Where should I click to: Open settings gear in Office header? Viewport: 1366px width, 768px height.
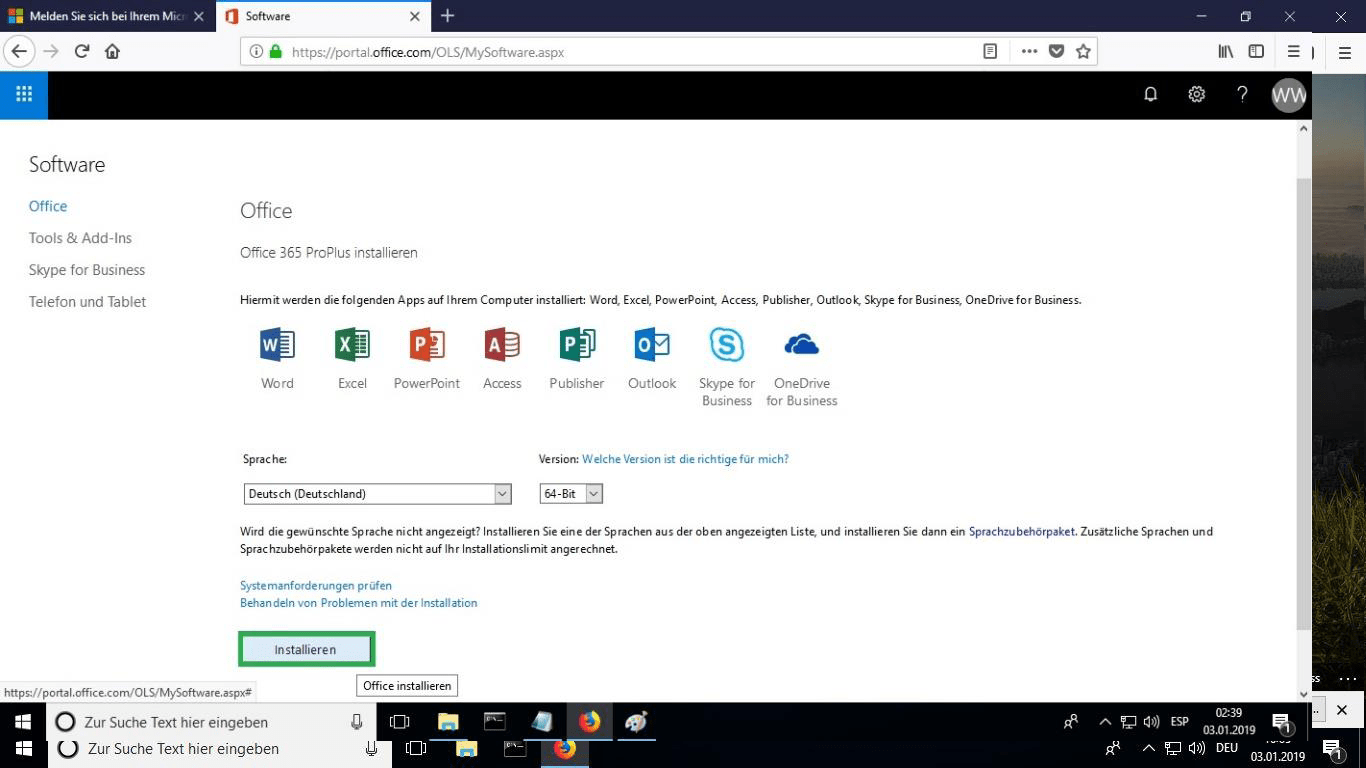click(1196, 94)
